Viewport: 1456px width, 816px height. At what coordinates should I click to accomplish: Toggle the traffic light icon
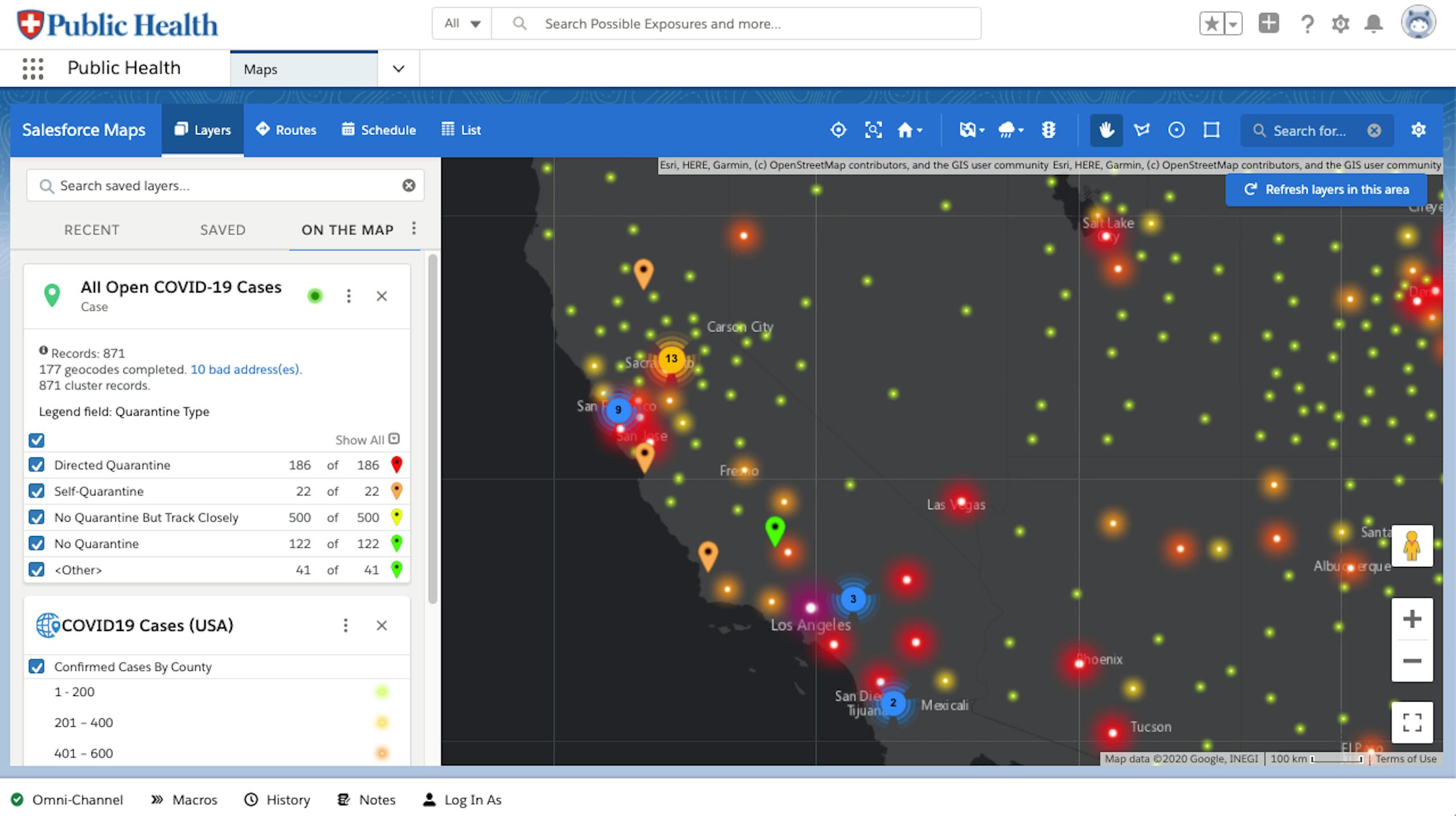(x=1048, y=130)
